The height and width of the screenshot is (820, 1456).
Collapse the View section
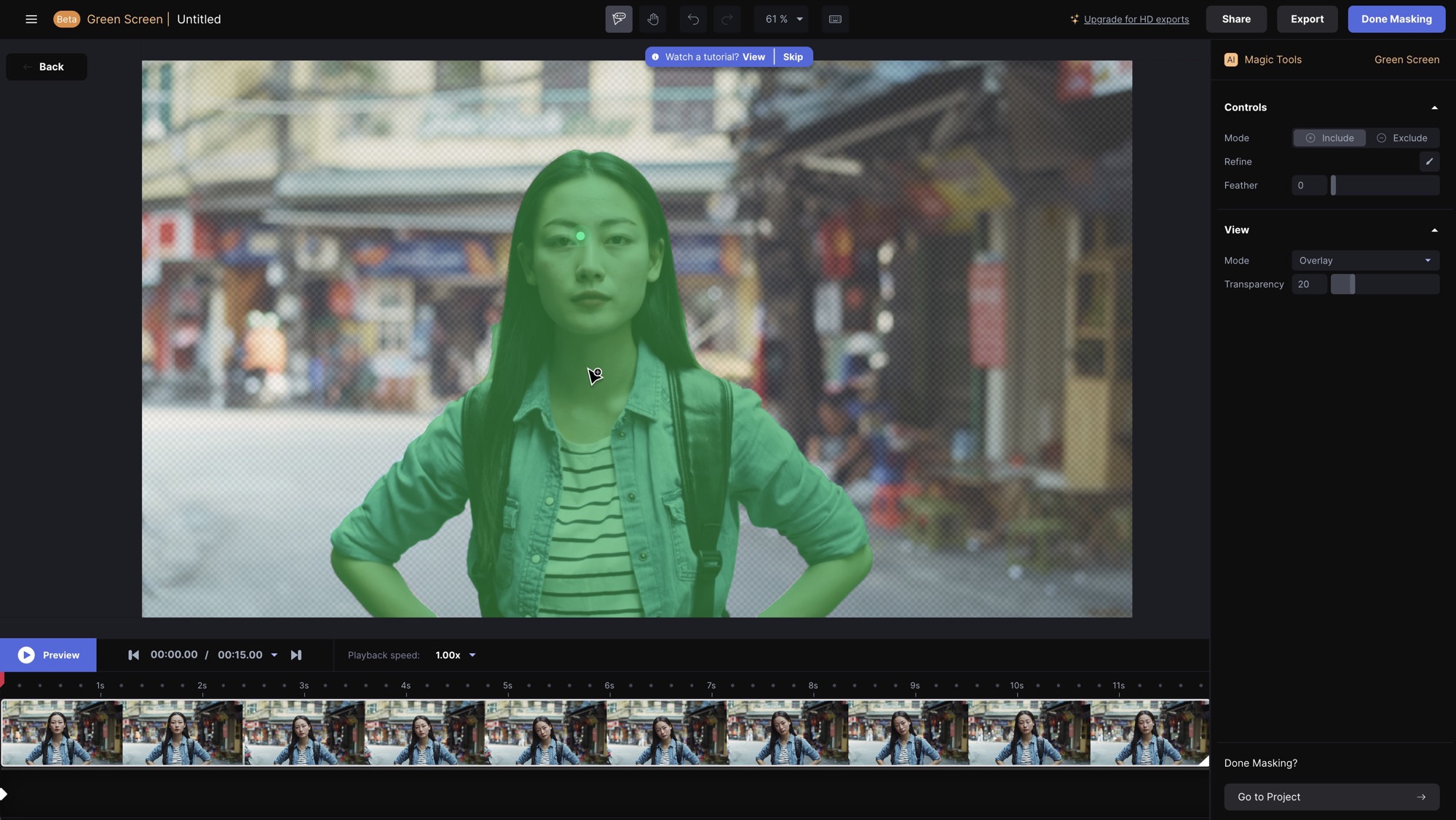(x=1434, y=230)
